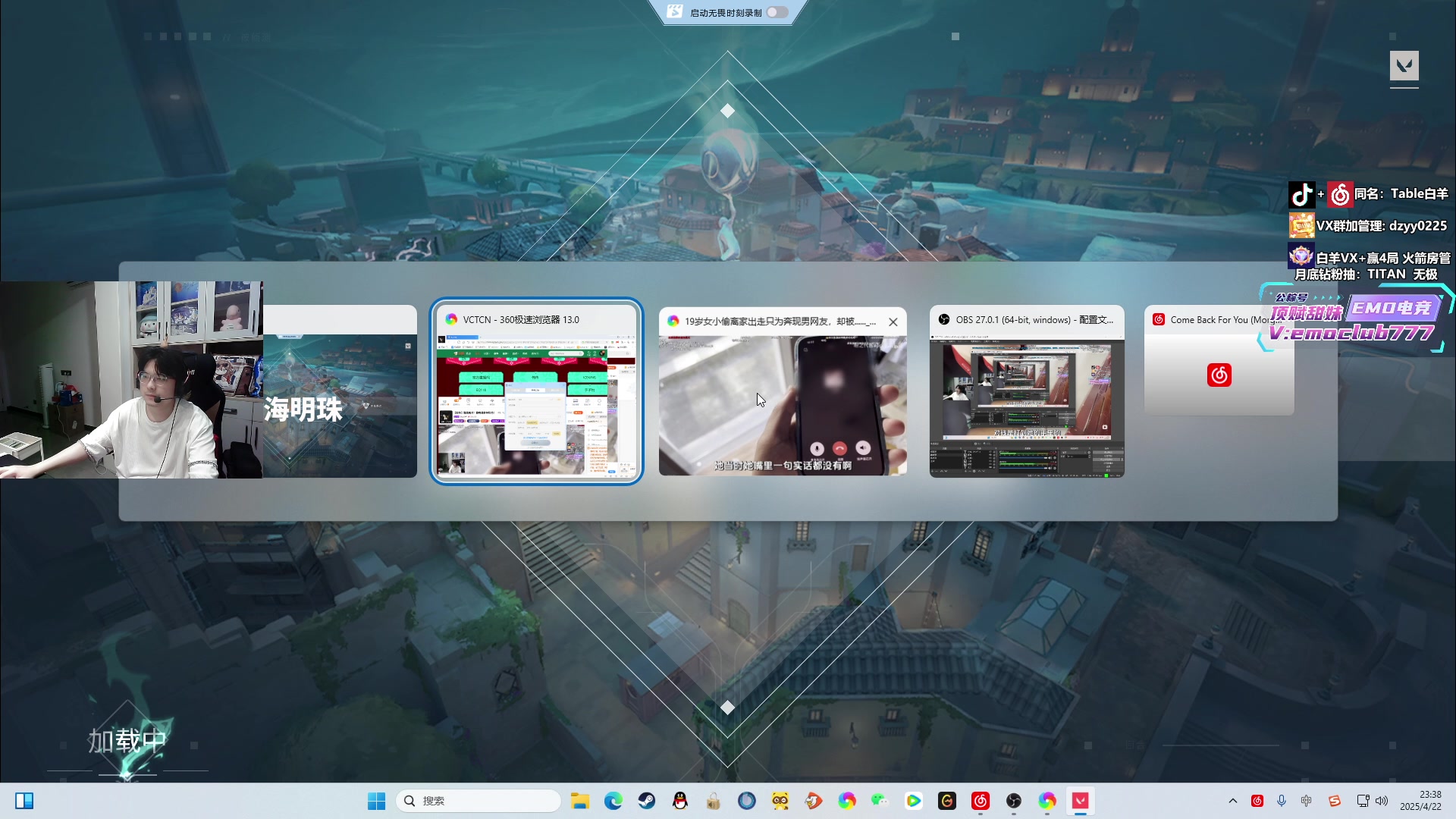Open OBS Studio from the taskbar
This screenshot has height=819, width=1456.
tap(1014, 801)
